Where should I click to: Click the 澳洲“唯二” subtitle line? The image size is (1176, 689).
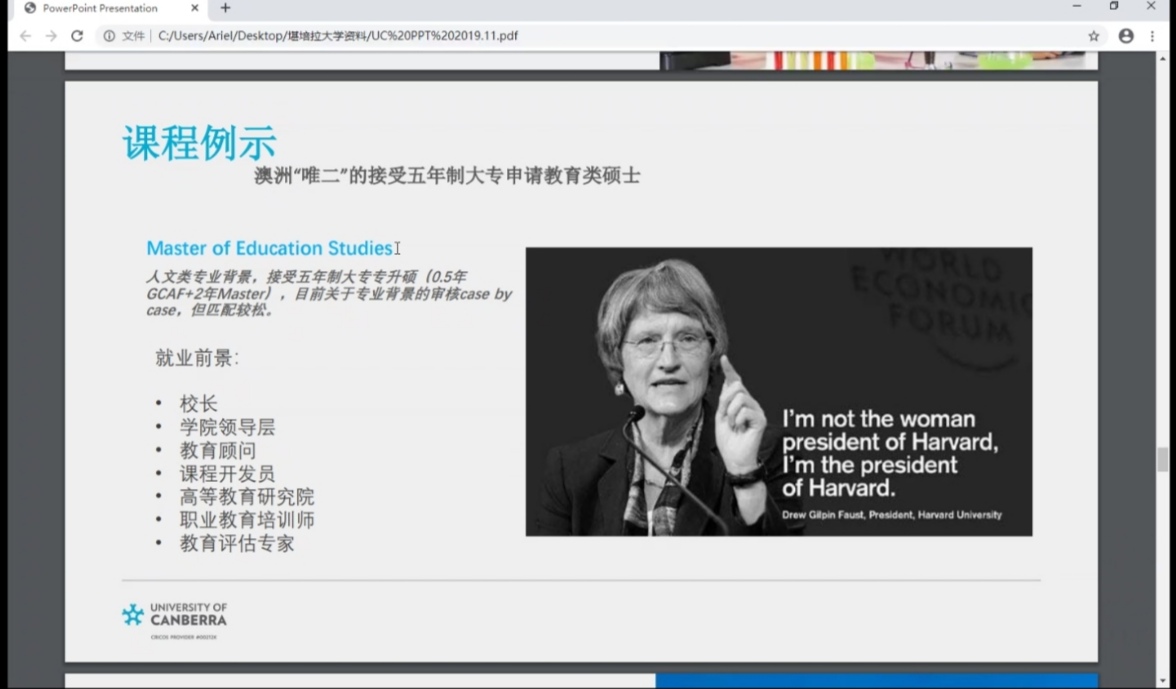coord(447,176)
